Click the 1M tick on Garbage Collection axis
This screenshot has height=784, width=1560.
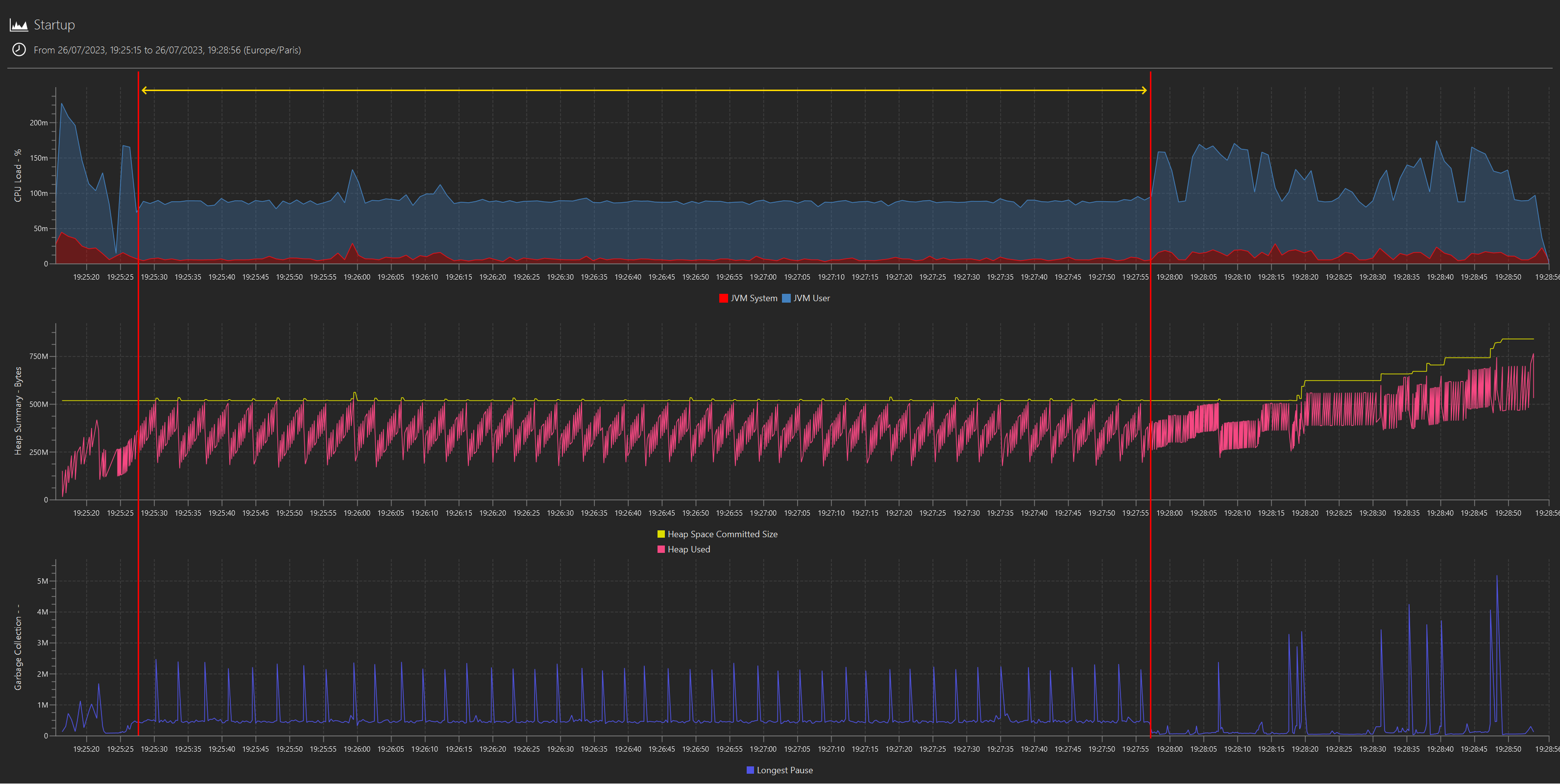click(x=43, y=705)
